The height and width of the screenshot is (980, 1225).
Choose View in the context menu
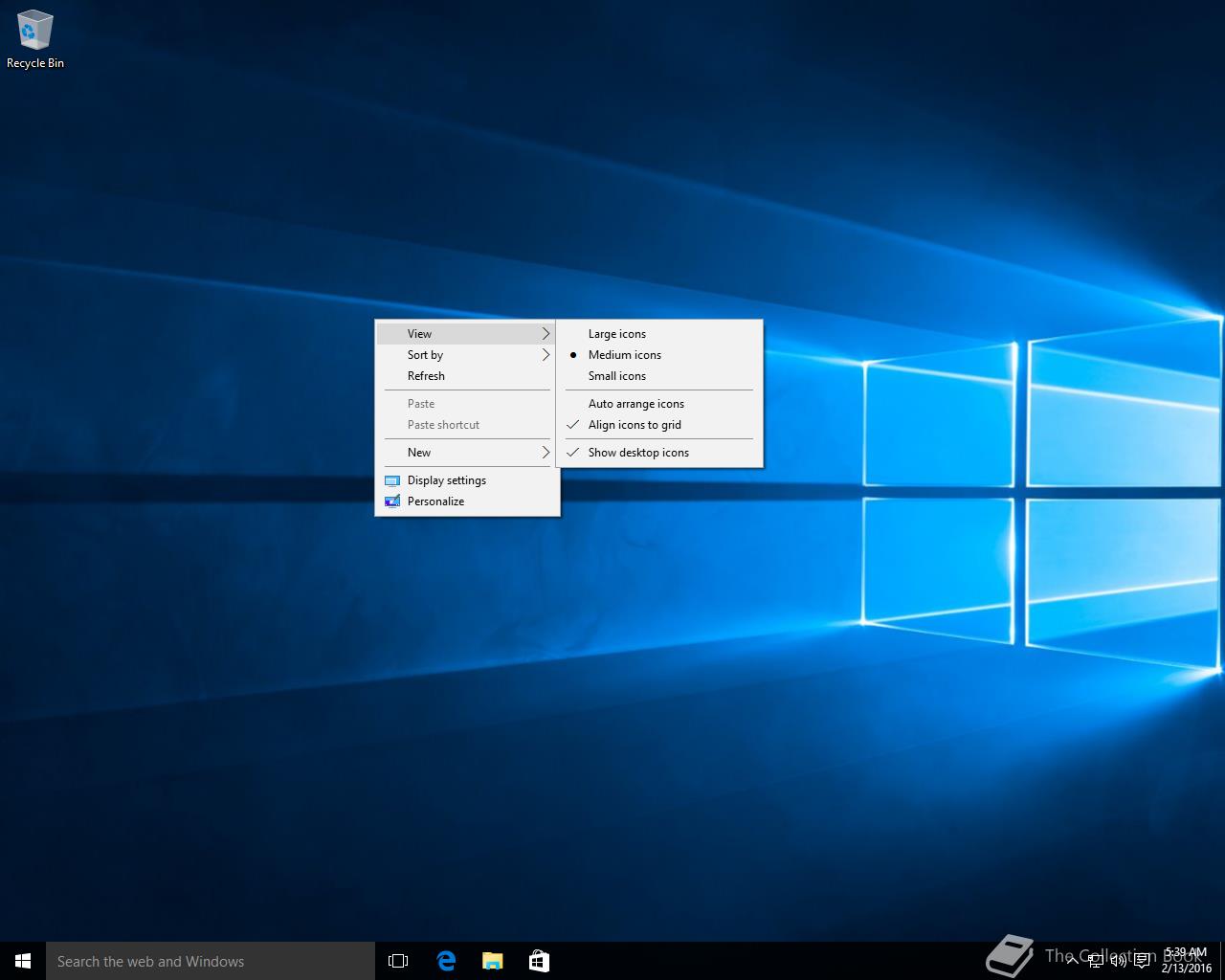(467, 334)
